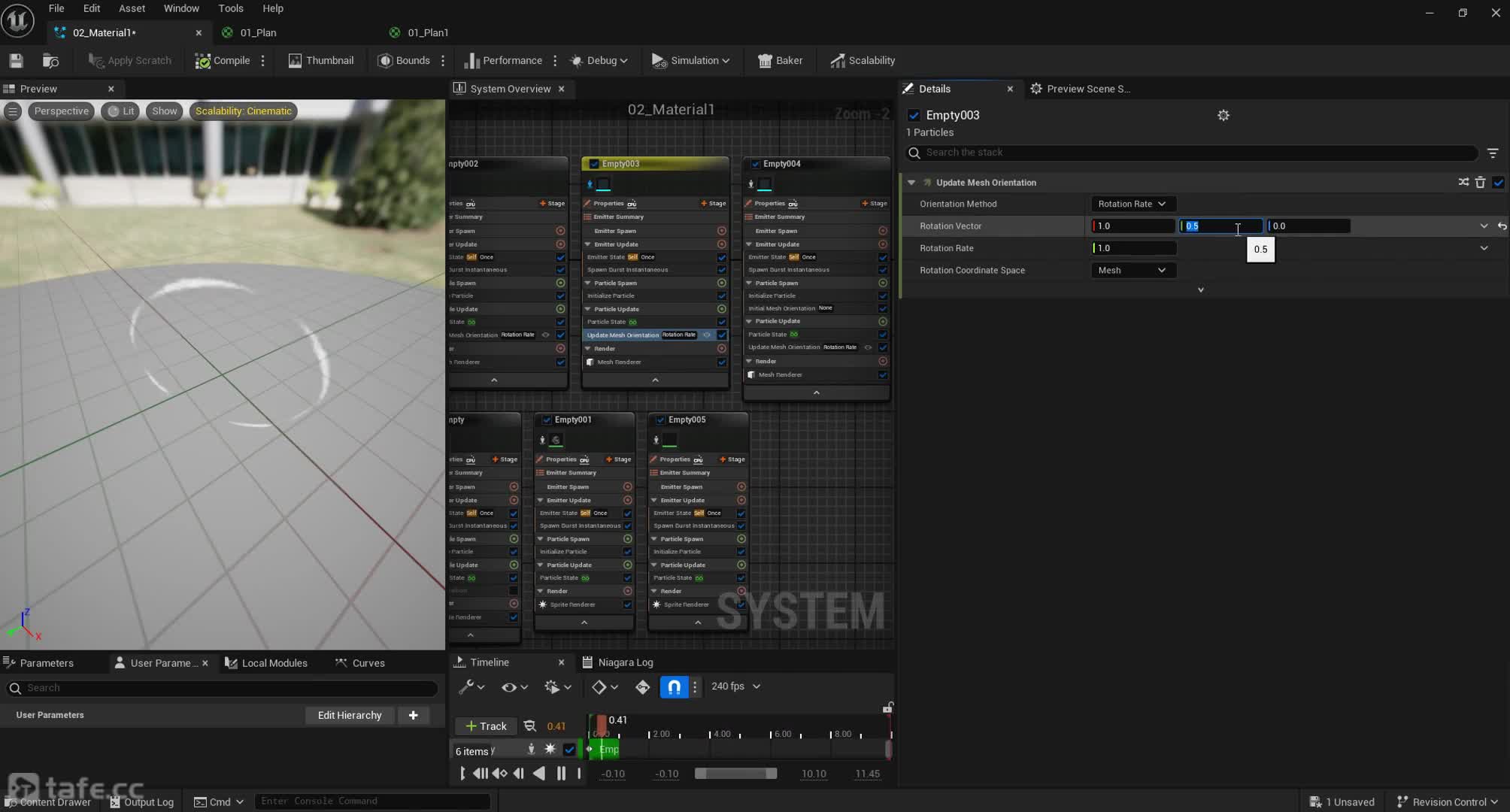Open Unreal Engine logo menu

point(18,20)
